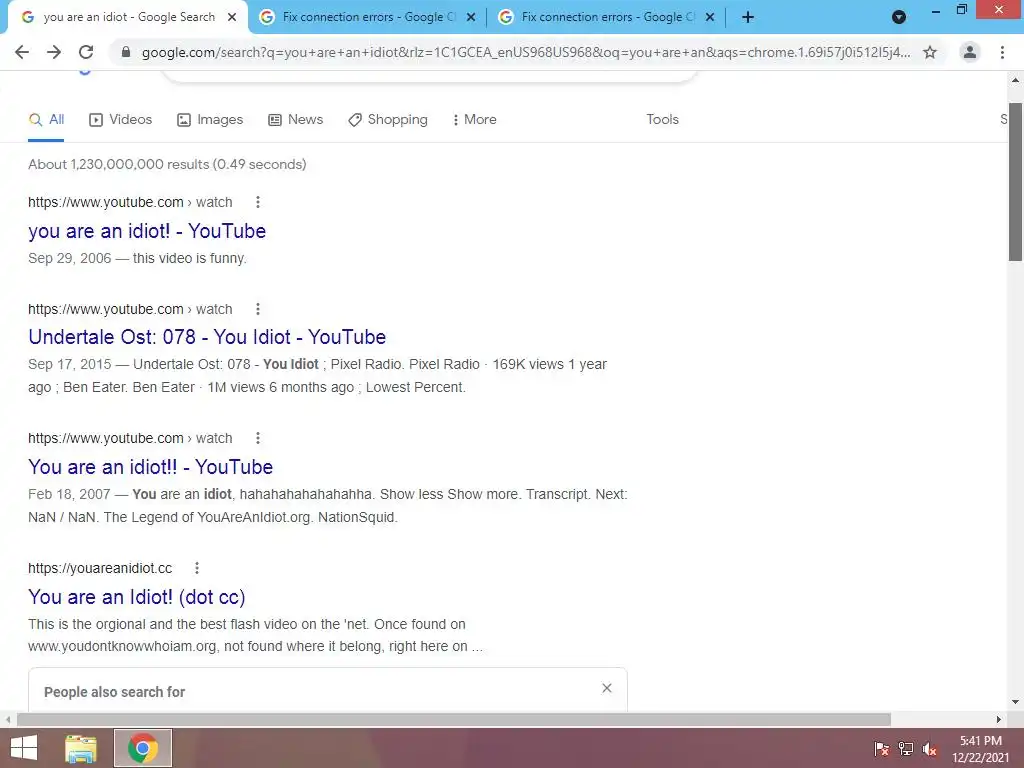The width and height of the screenshot is (1024, 768).
Task: Close first Fix connection errors tab
Action: pyautogui.click(x=471, y=18)
